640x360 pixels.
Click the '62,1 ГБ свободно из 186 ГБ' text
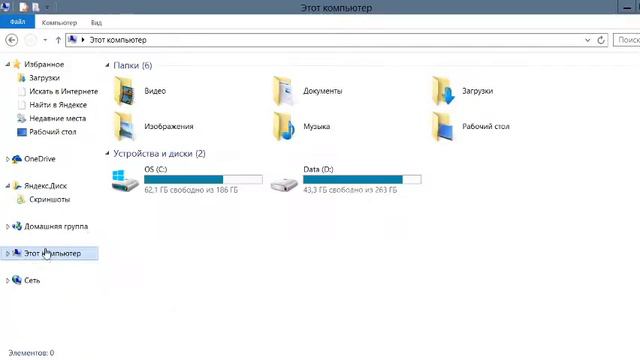pos(191,190)
